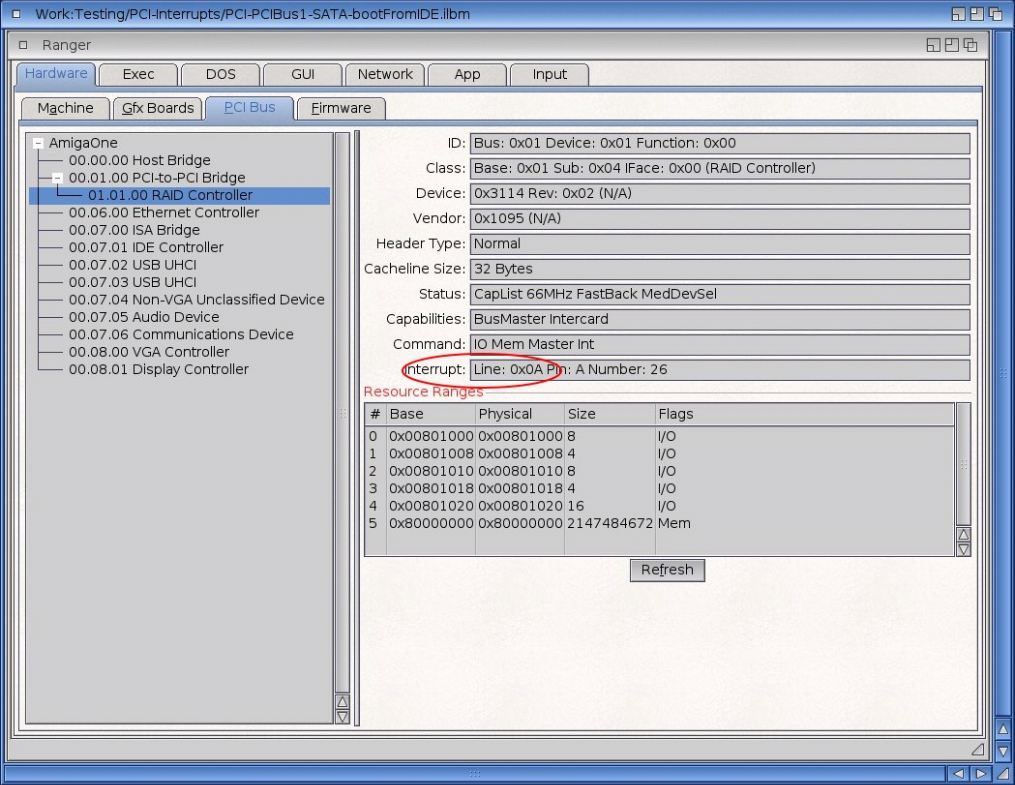The image size is (1015, 785).
Task: Click the Ranger window zoom gadget
Action: [952, 45]
